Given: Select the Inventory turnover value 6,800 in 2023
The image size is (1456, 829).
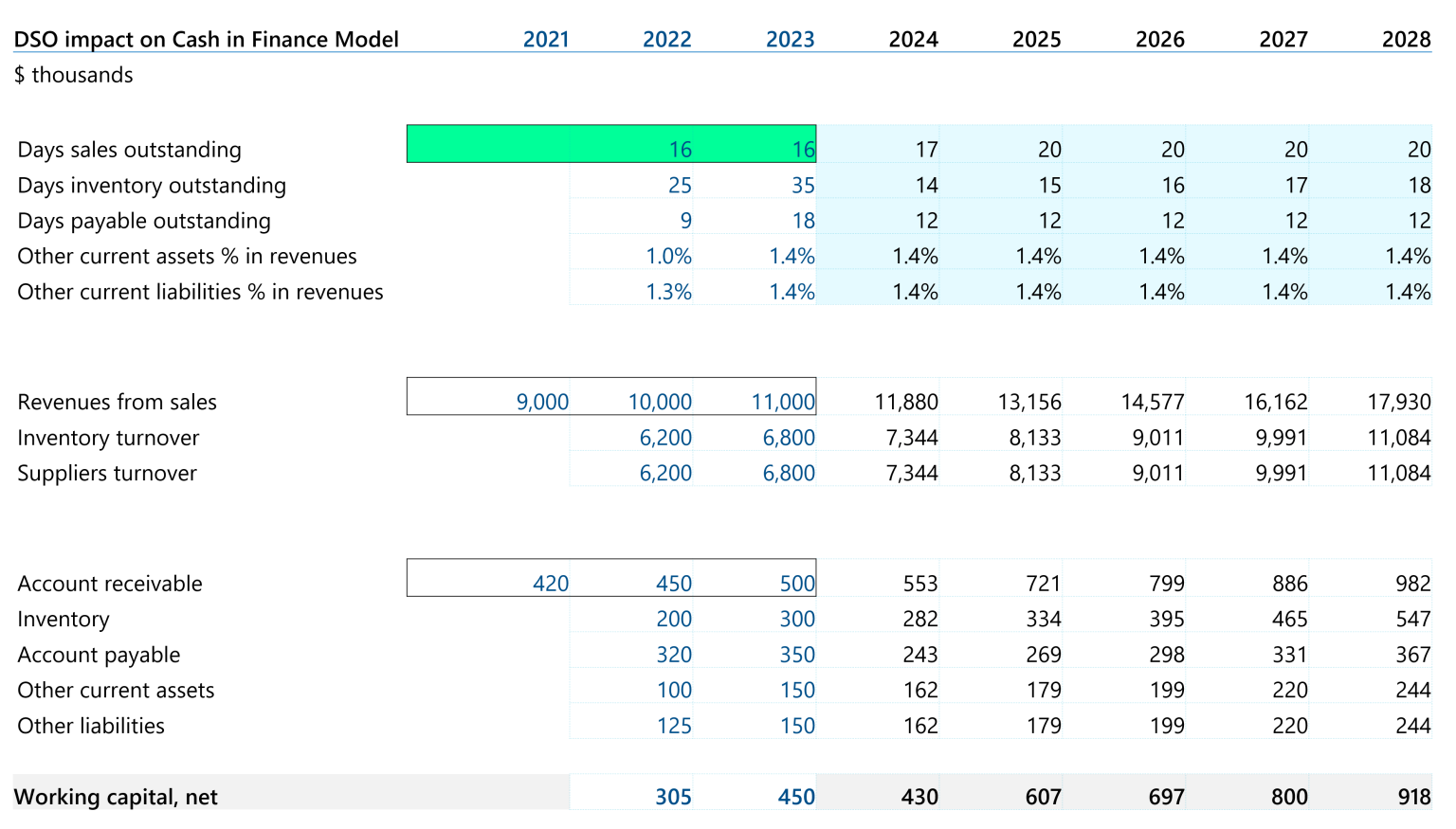Looking at the screenshot, I should 790,437.
